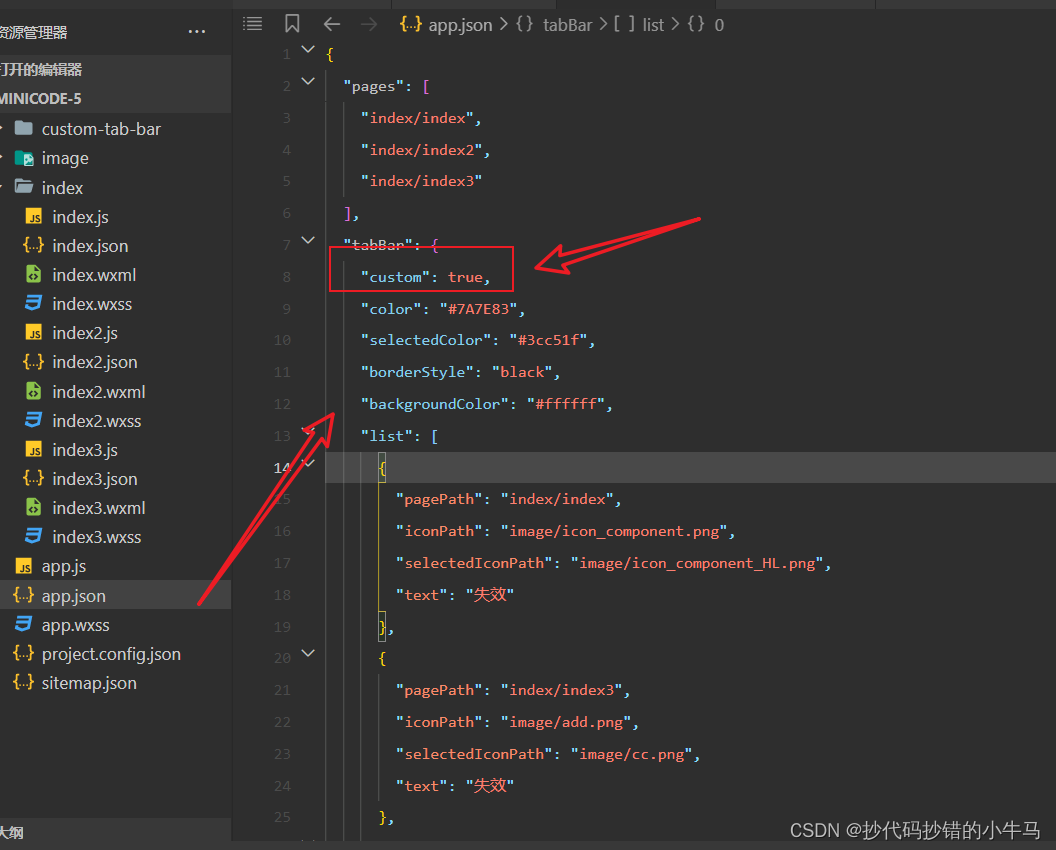The height and width of the screenshot is (850, 1056).
Task: Open the custom-tab-bar folder
Action: [x=101, y=129]
